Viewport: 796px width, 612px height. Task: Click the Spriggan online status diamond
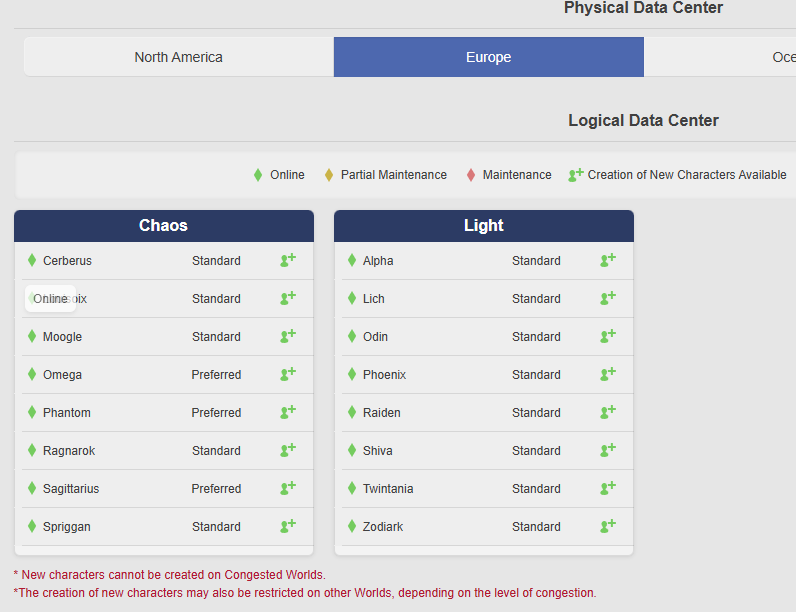(x=32, y=526)
